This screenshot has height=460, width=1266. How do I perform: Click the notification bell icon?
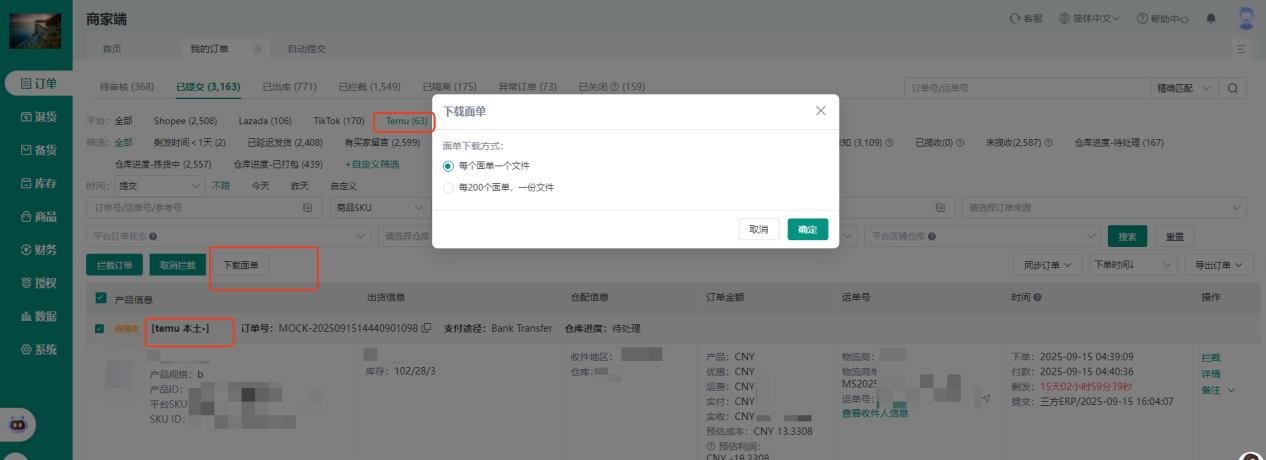[x=1211, y=18]
